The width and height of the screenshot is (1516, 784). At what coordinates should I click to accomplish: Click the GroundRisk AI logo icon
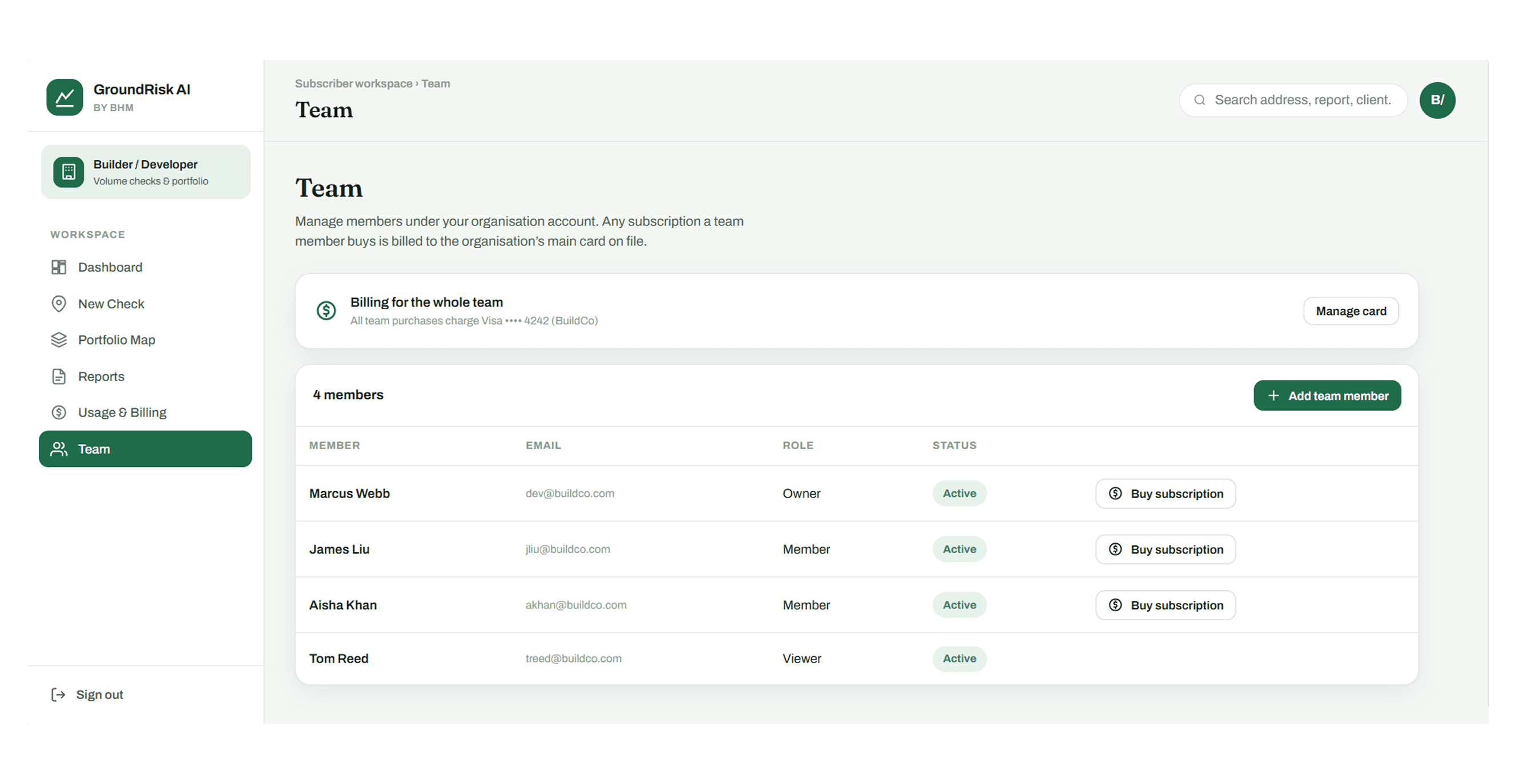tap(64, 97)
